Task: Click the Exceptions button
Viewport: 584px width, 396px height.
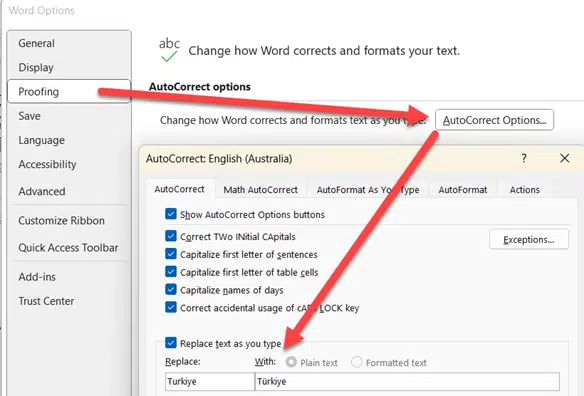Action: click(529, 240)
